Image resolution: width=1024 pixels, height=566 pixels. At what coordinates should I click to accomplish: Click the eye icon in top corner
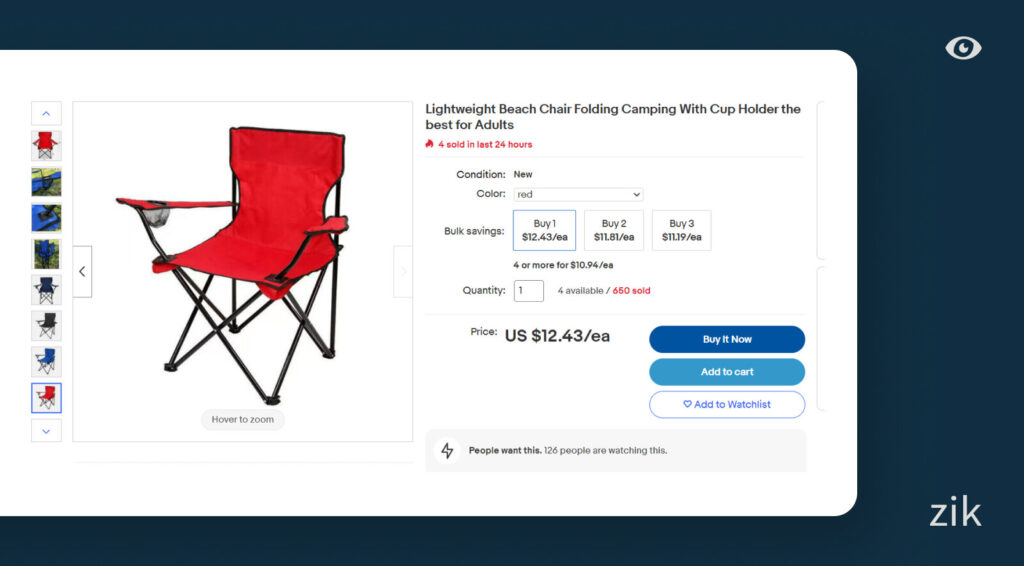pyautogui.click(x=963, y=48)
